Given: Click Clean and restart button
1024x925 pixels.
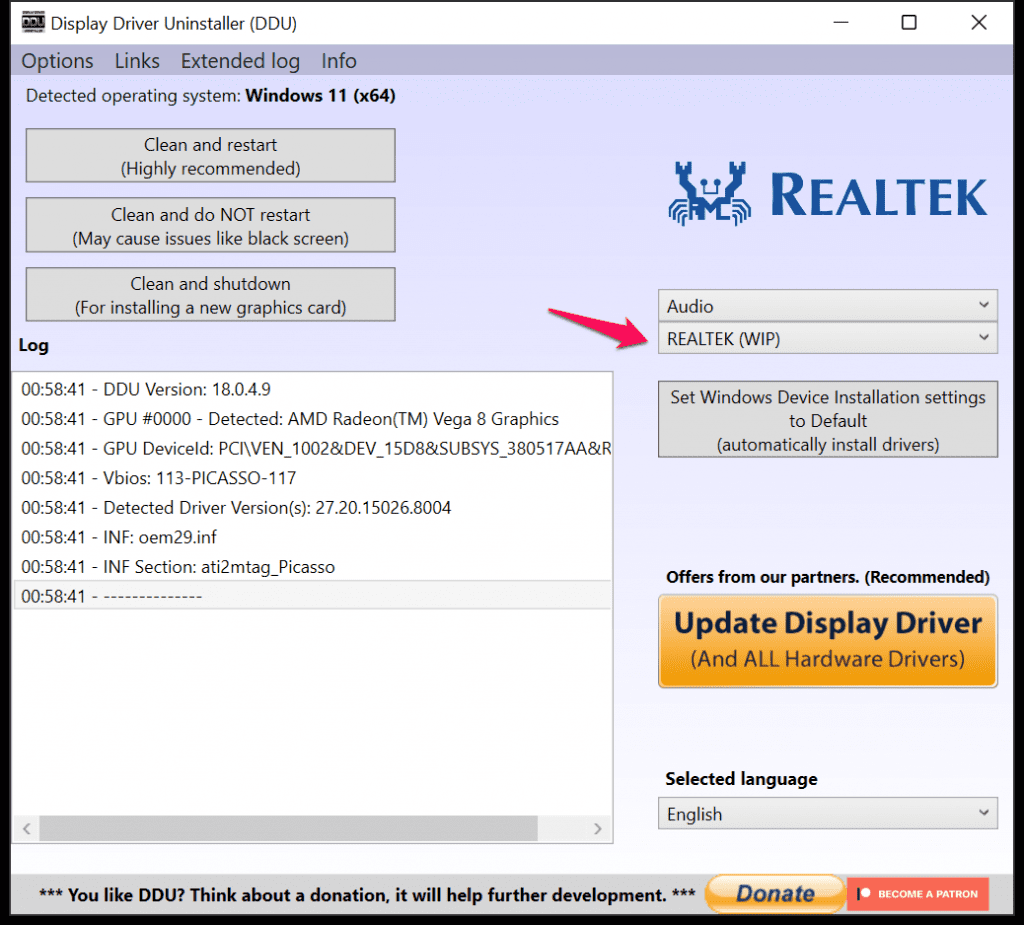Looking at the screenshot, I should pos(210,155).
